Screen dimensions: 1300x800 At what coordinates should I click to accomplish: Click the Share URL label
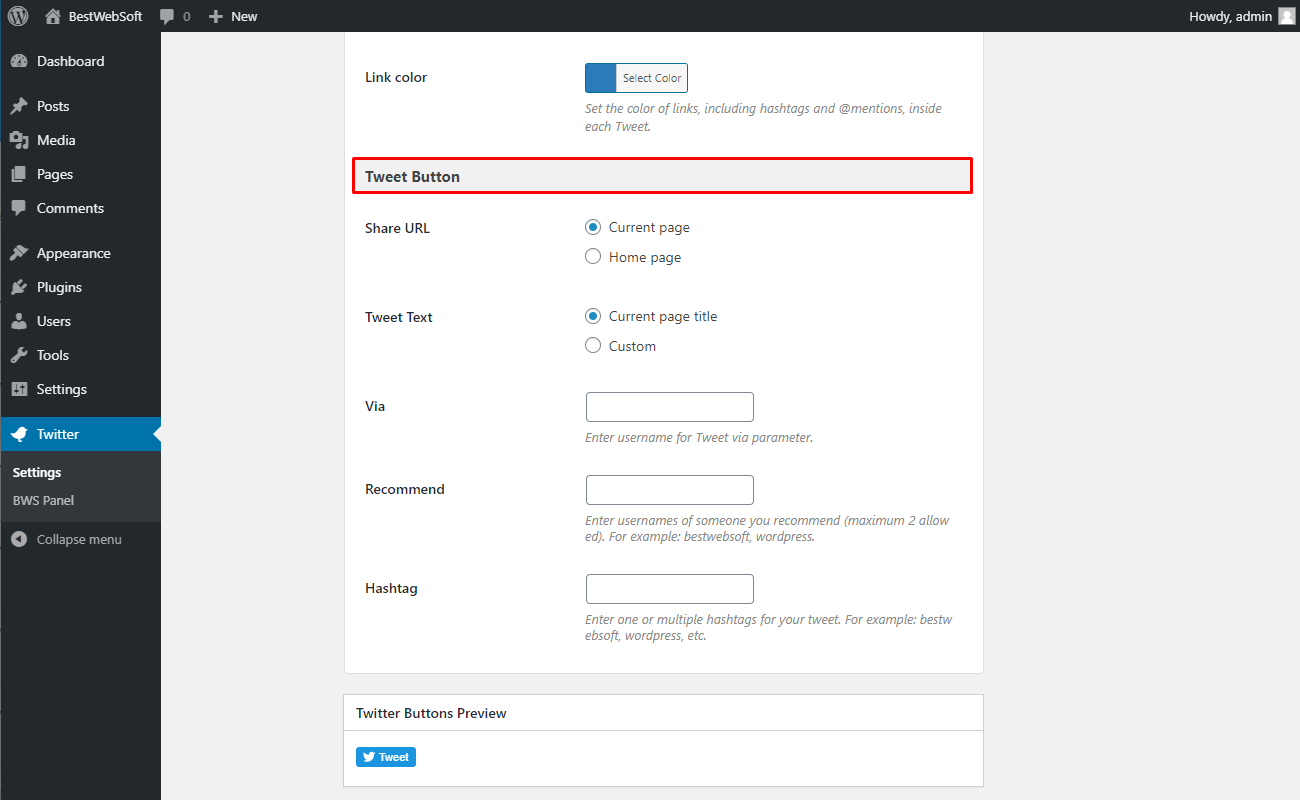[397, 228]
